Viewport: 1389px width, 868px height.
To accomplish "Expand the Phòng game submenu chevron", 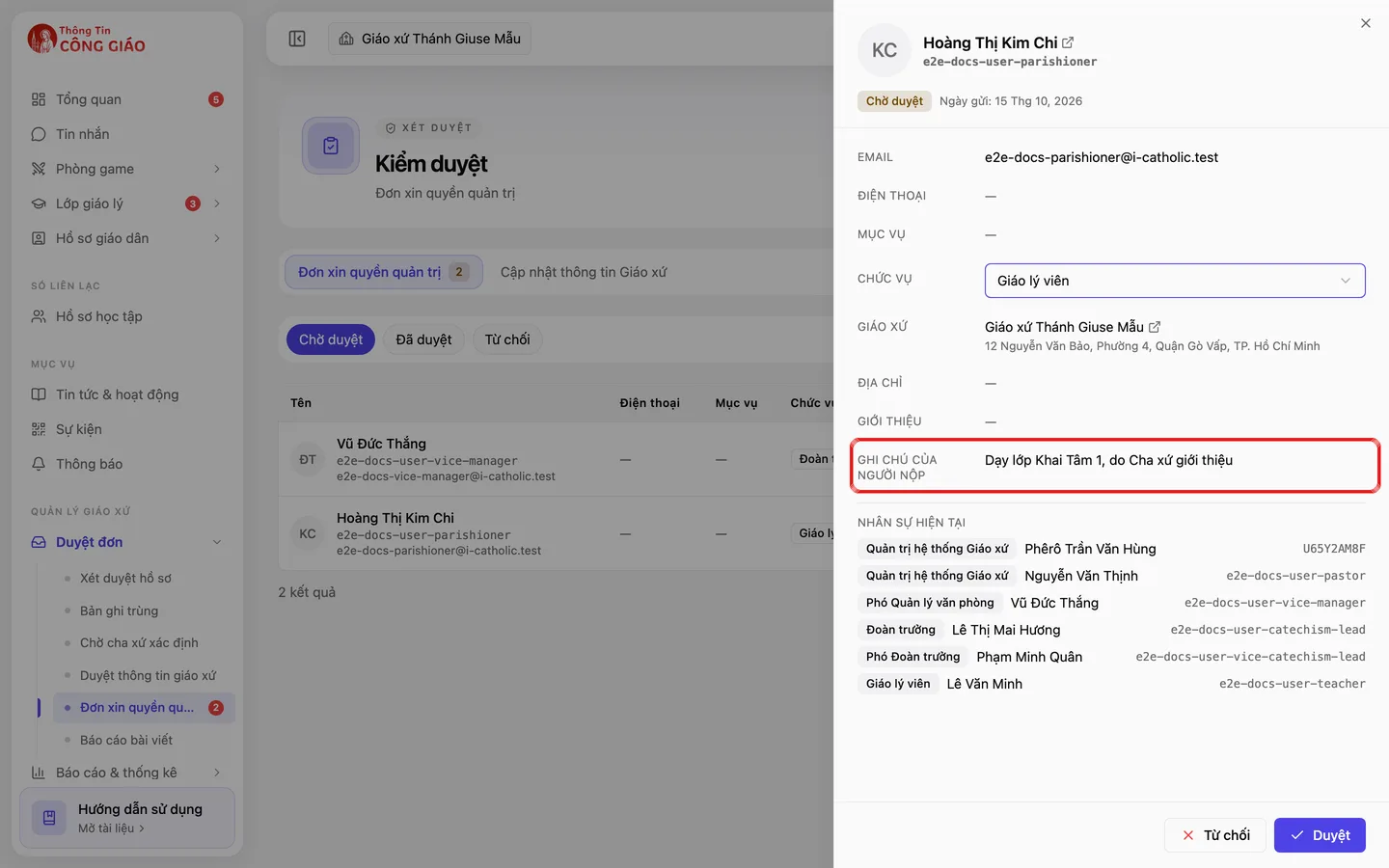I will pyautogui.click(x=217, y=169).
